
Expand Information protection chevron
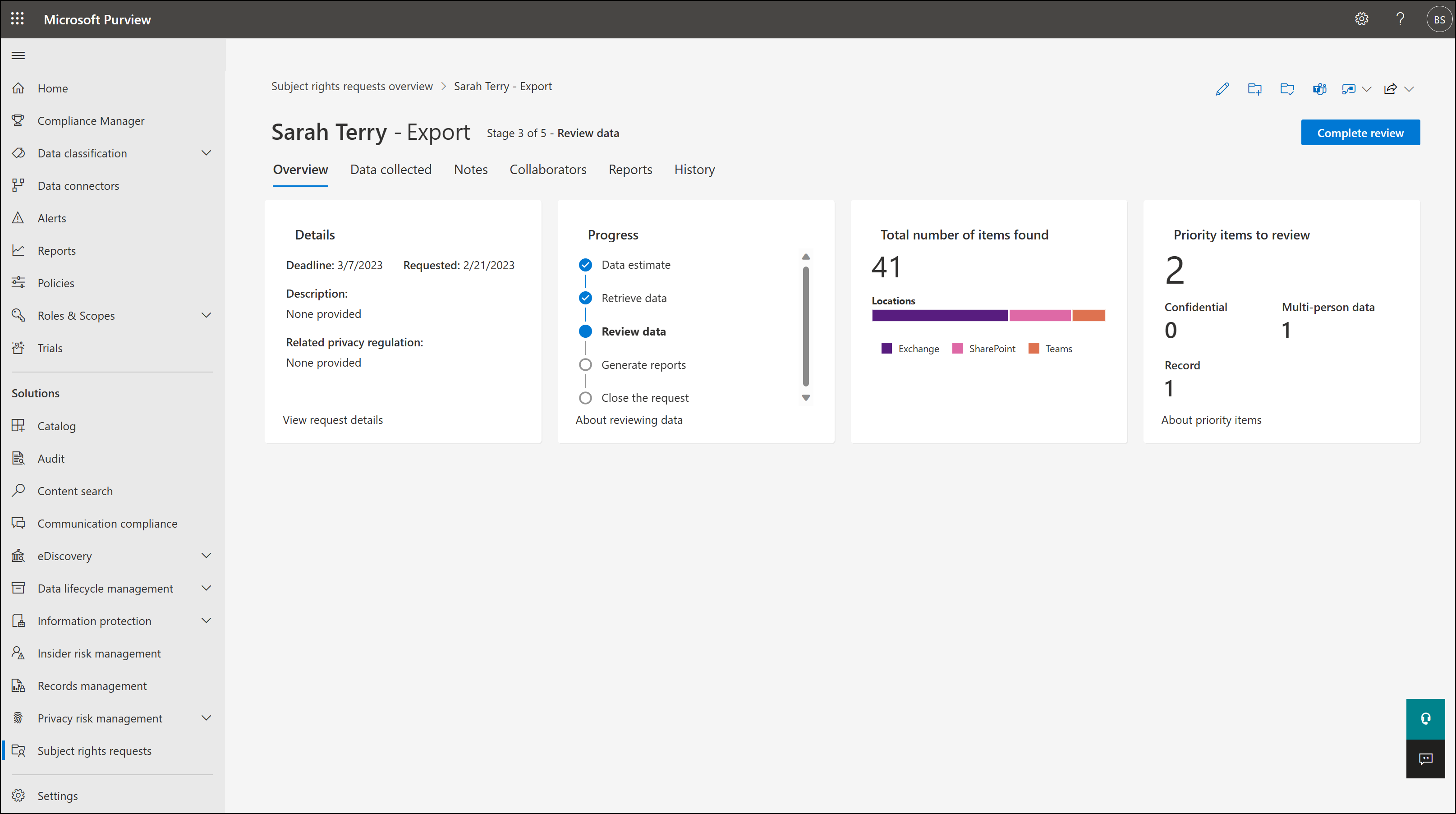click(x=207, y=621)
